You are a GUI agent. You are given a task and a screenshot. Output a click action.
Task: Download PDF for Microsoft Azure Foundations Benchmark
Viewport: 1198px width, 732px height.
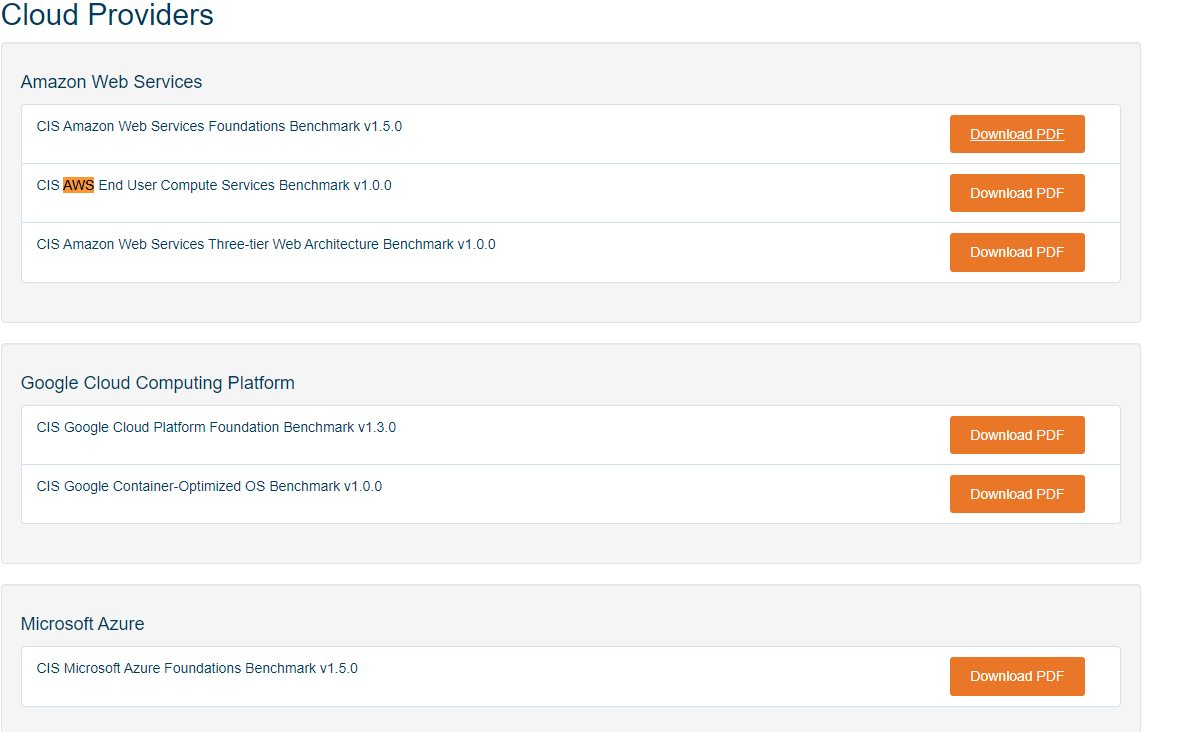[1017, 676]
